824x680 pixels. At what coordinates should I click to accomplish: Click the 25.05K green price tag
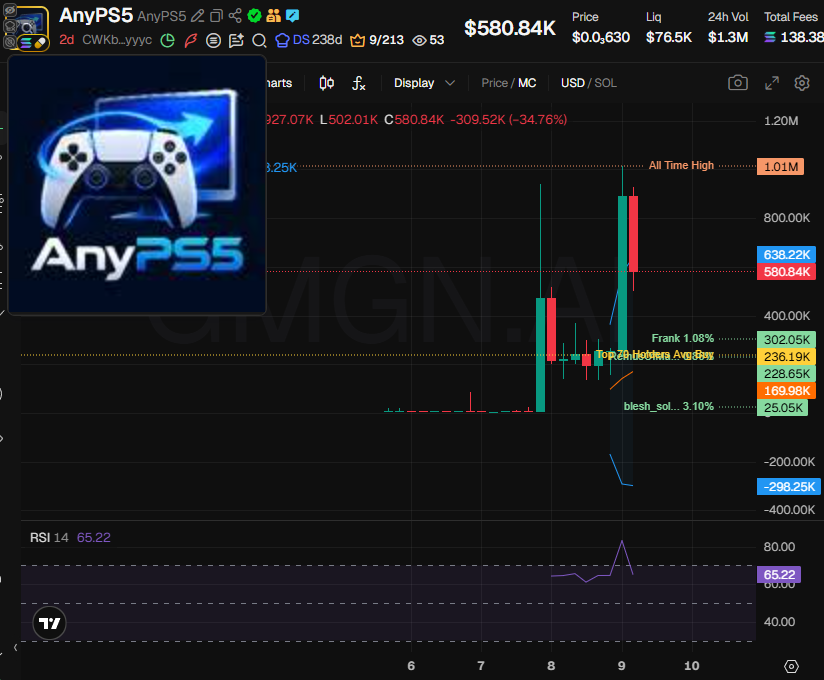point(782,408)
